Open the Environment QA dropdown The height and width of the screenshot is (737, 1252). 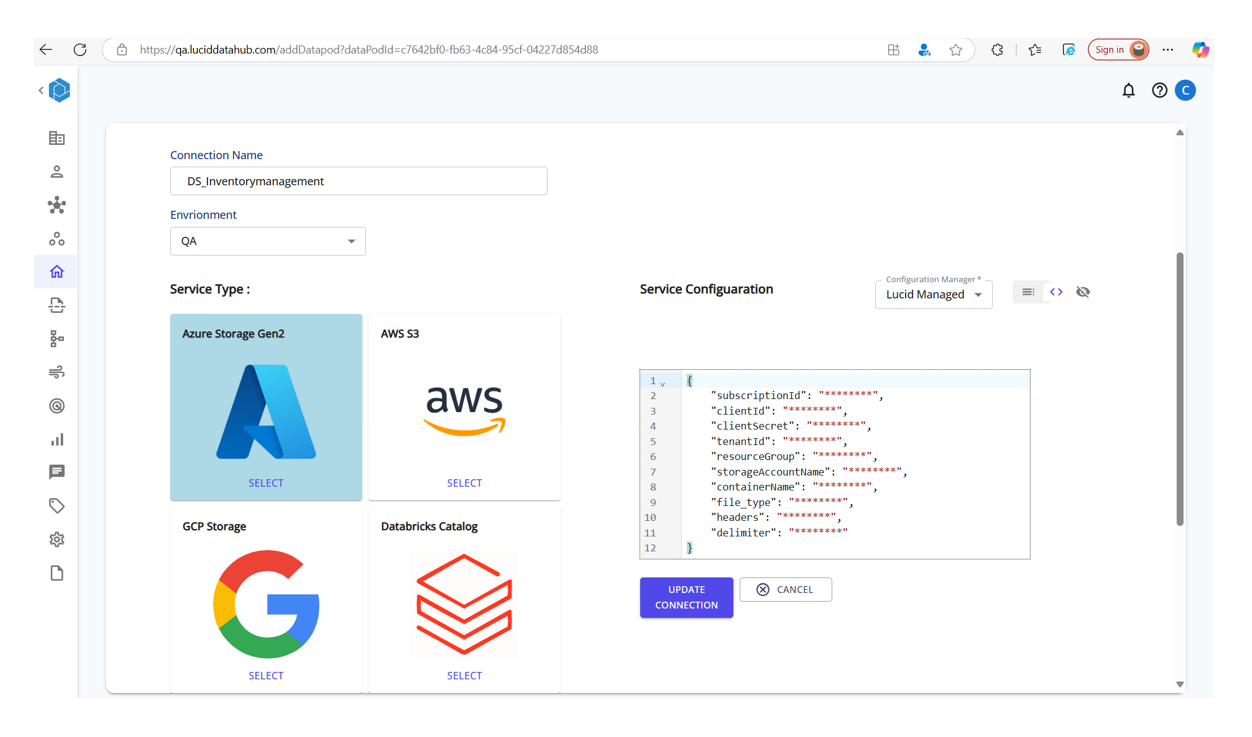268,241
